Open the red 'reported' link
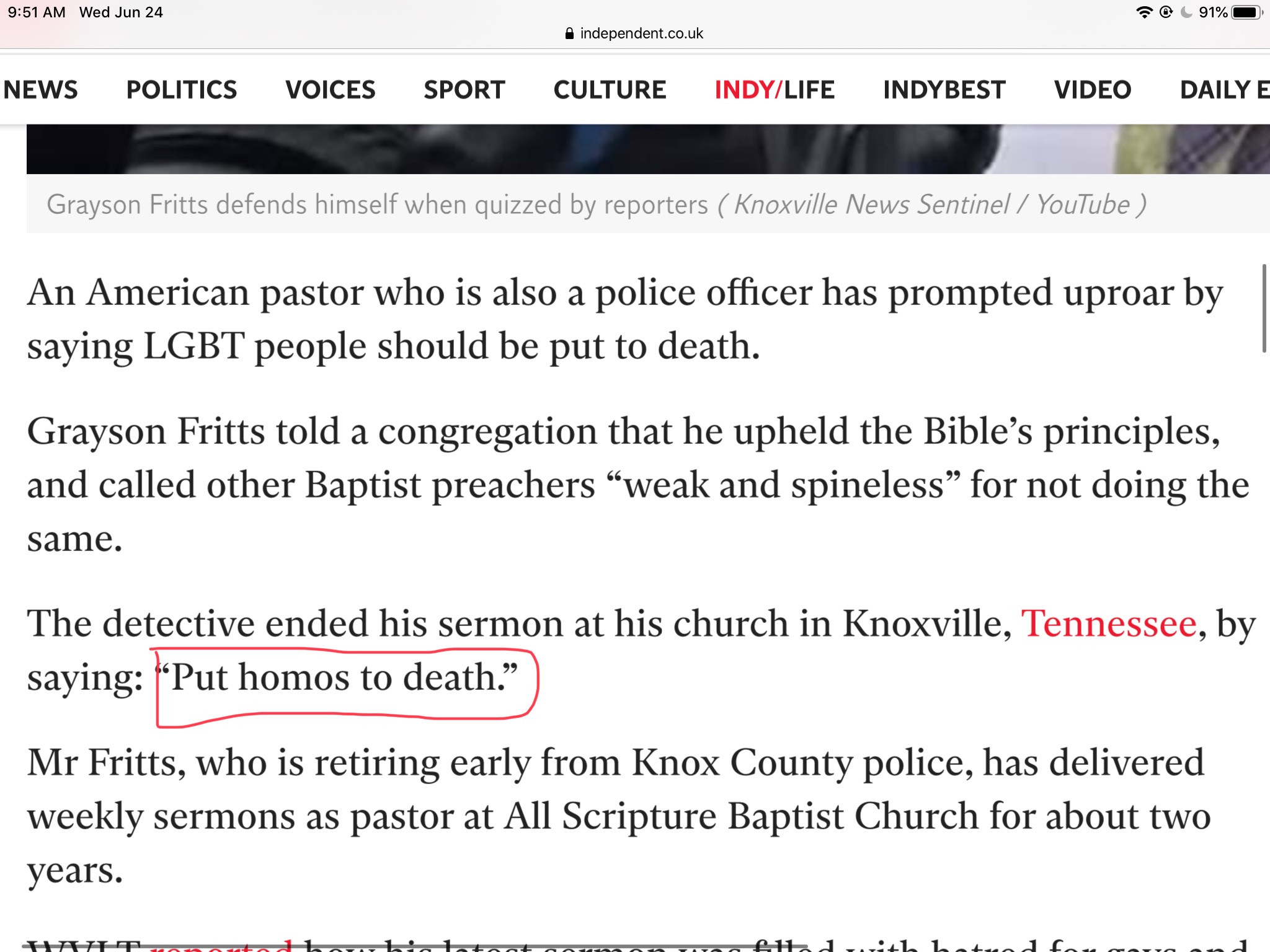The image size is (1270, 952). [221, 946]
